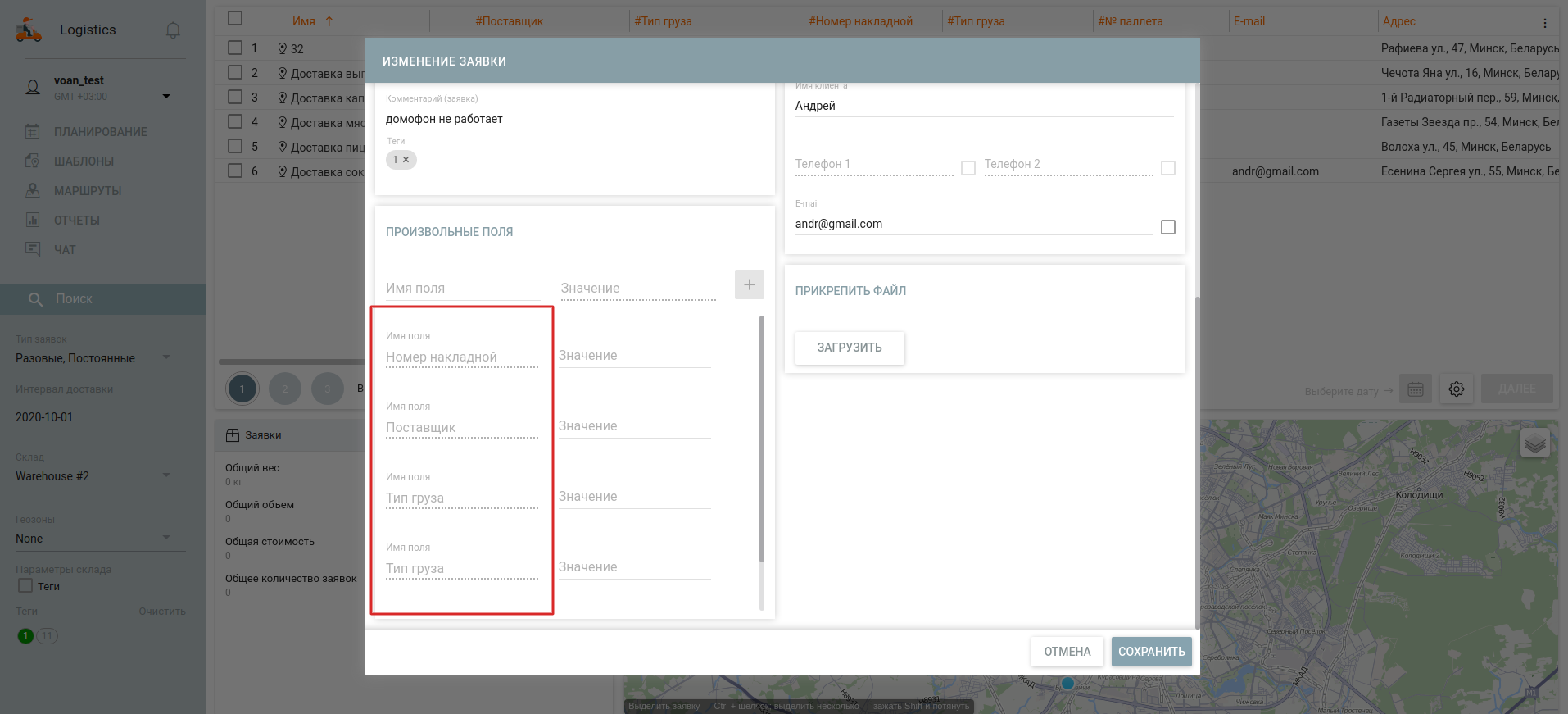
Task: Enable the Теги checkbox in sidebar
Action: 25,586
